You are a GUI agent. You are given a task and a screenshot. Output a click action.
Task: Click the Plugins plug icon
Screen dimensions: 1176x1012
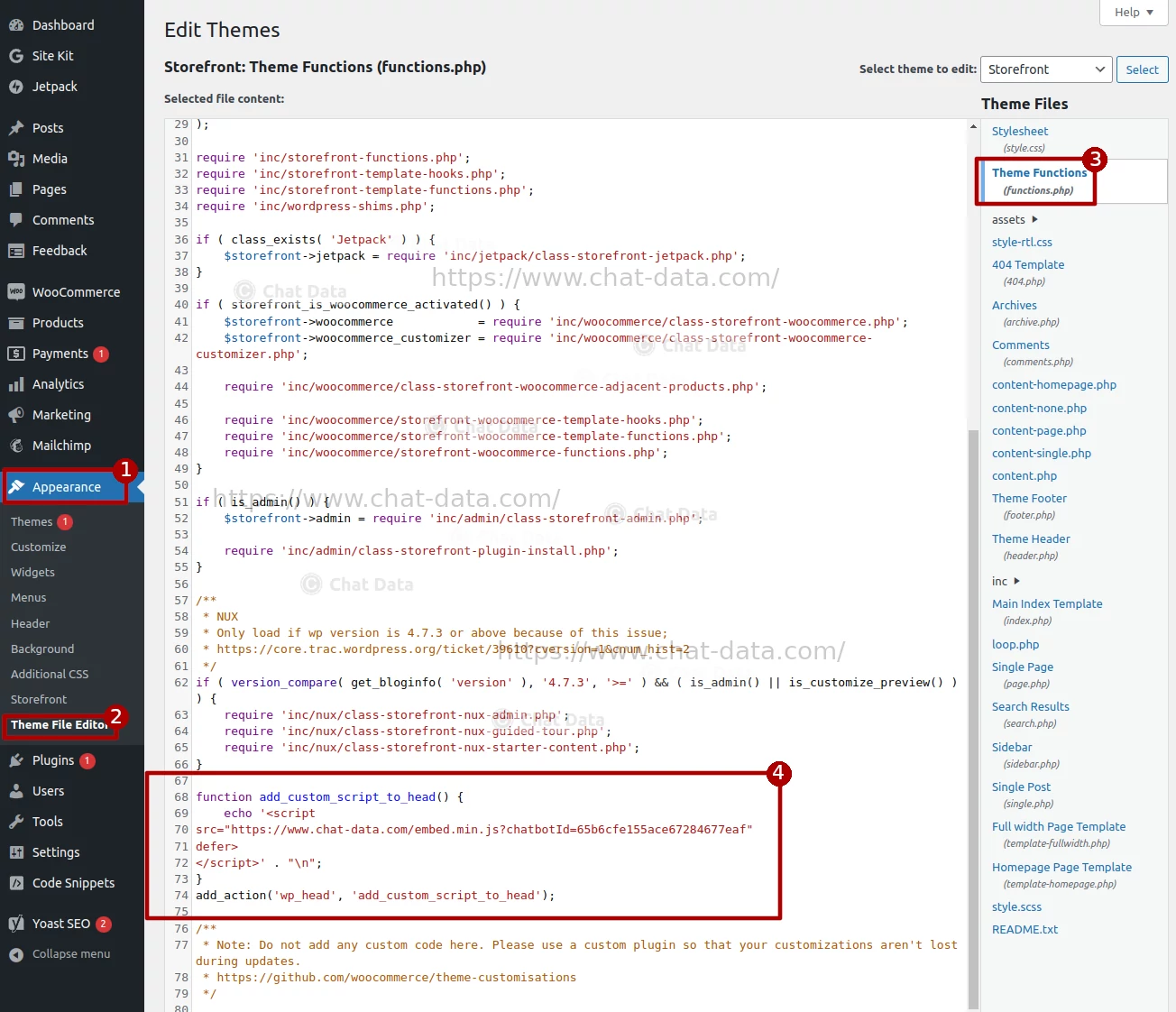point(16,760)
